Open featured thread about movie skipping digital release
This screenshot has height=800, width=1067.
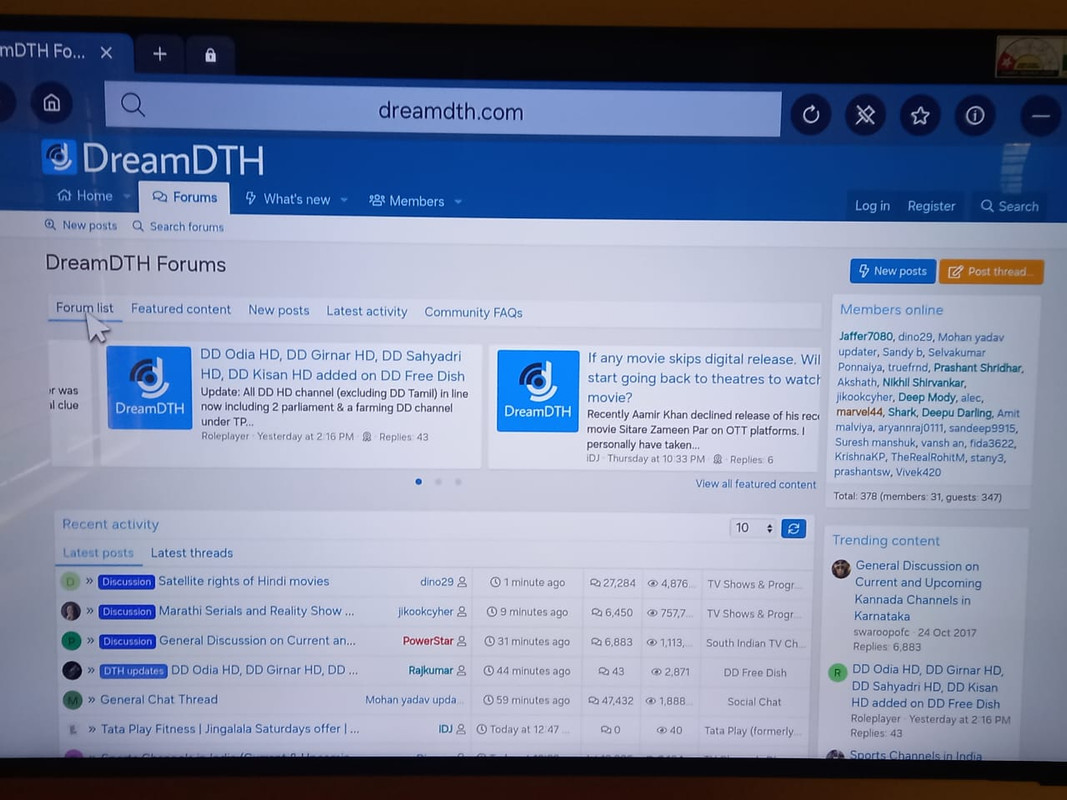coord(704,378)
